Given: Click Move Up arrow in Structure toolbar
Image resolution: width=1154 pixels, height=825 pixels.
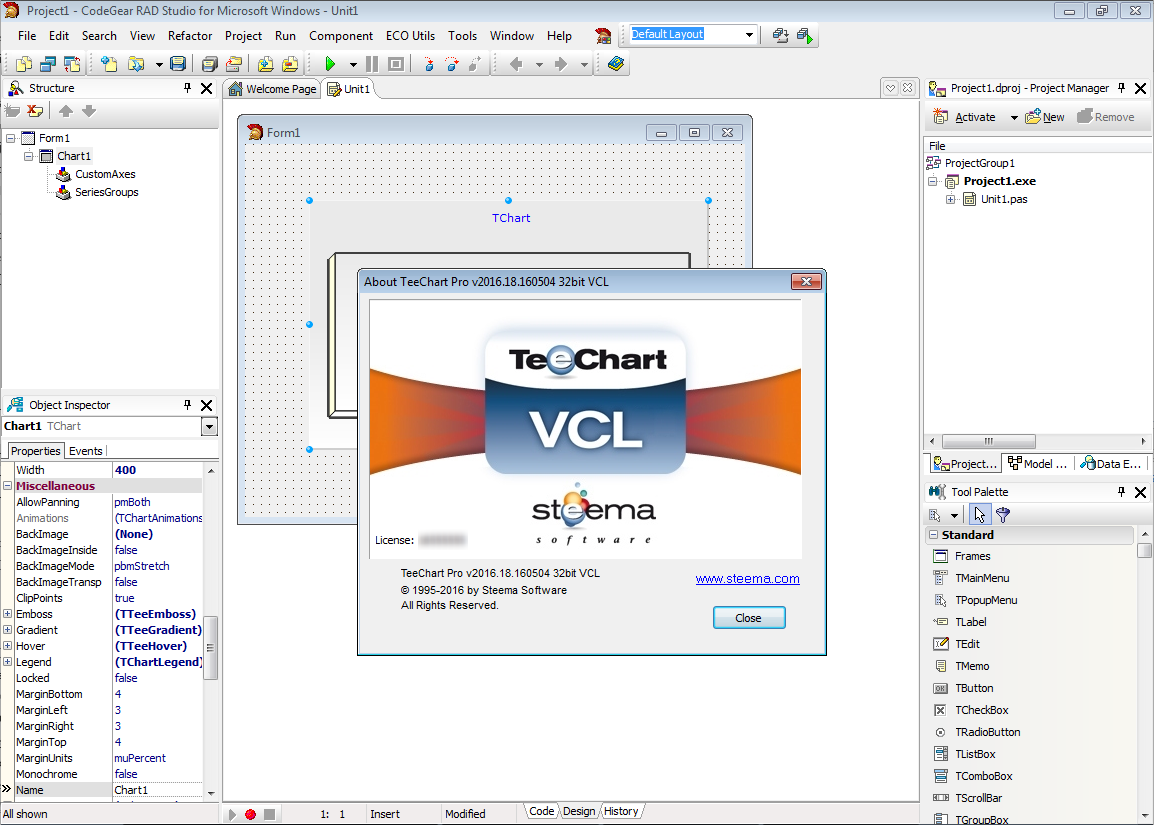Looking at the screenshot, I should 66,111.
